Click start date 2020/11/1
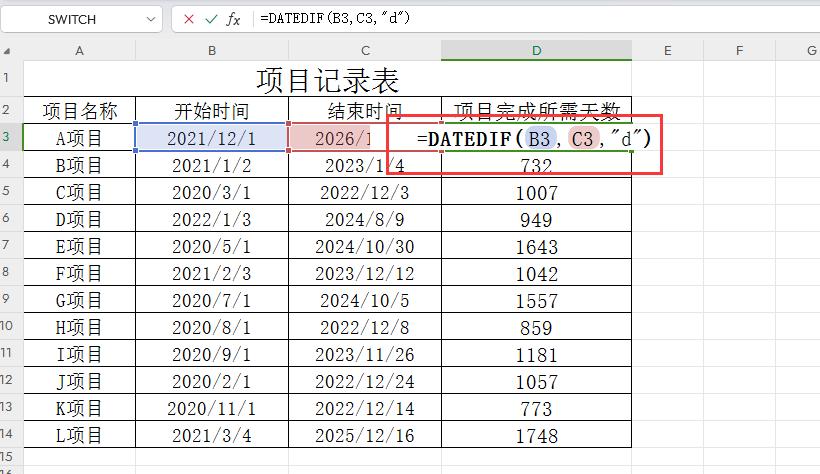820x474 pixels. pyautogui.click(x=212, y=408)
